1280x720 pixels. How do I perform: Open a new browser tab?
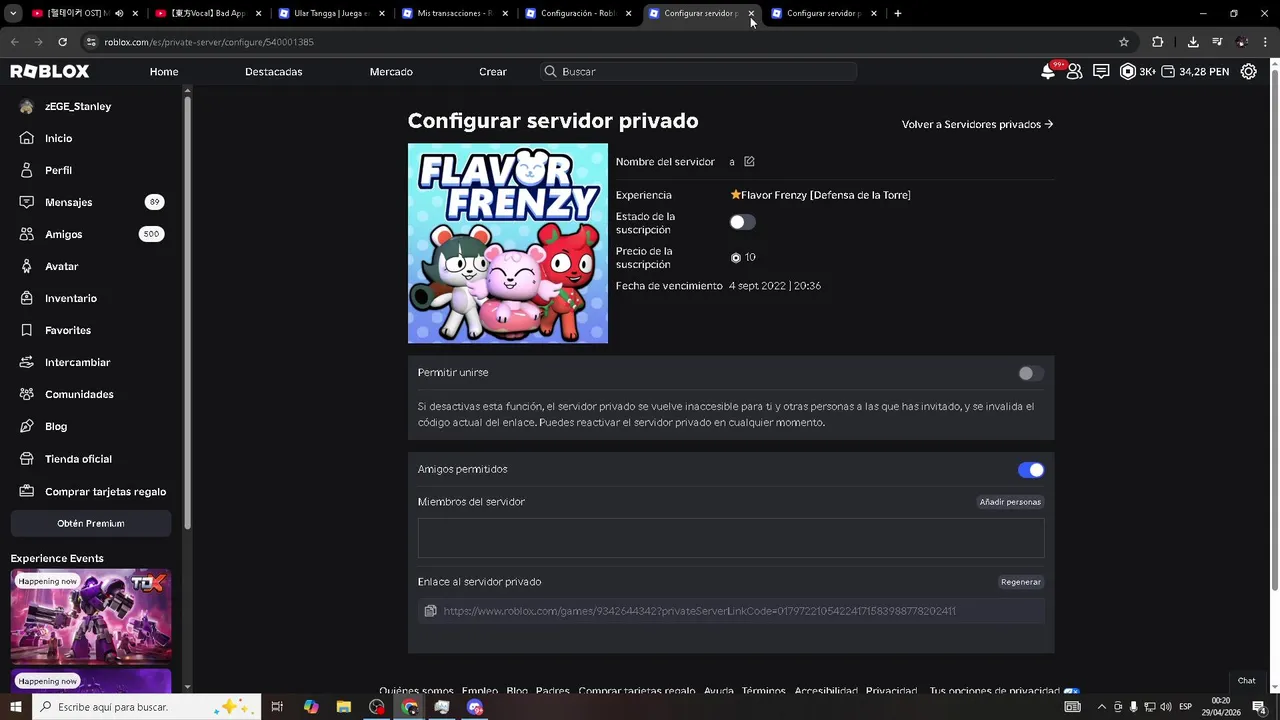click(898, 13)
